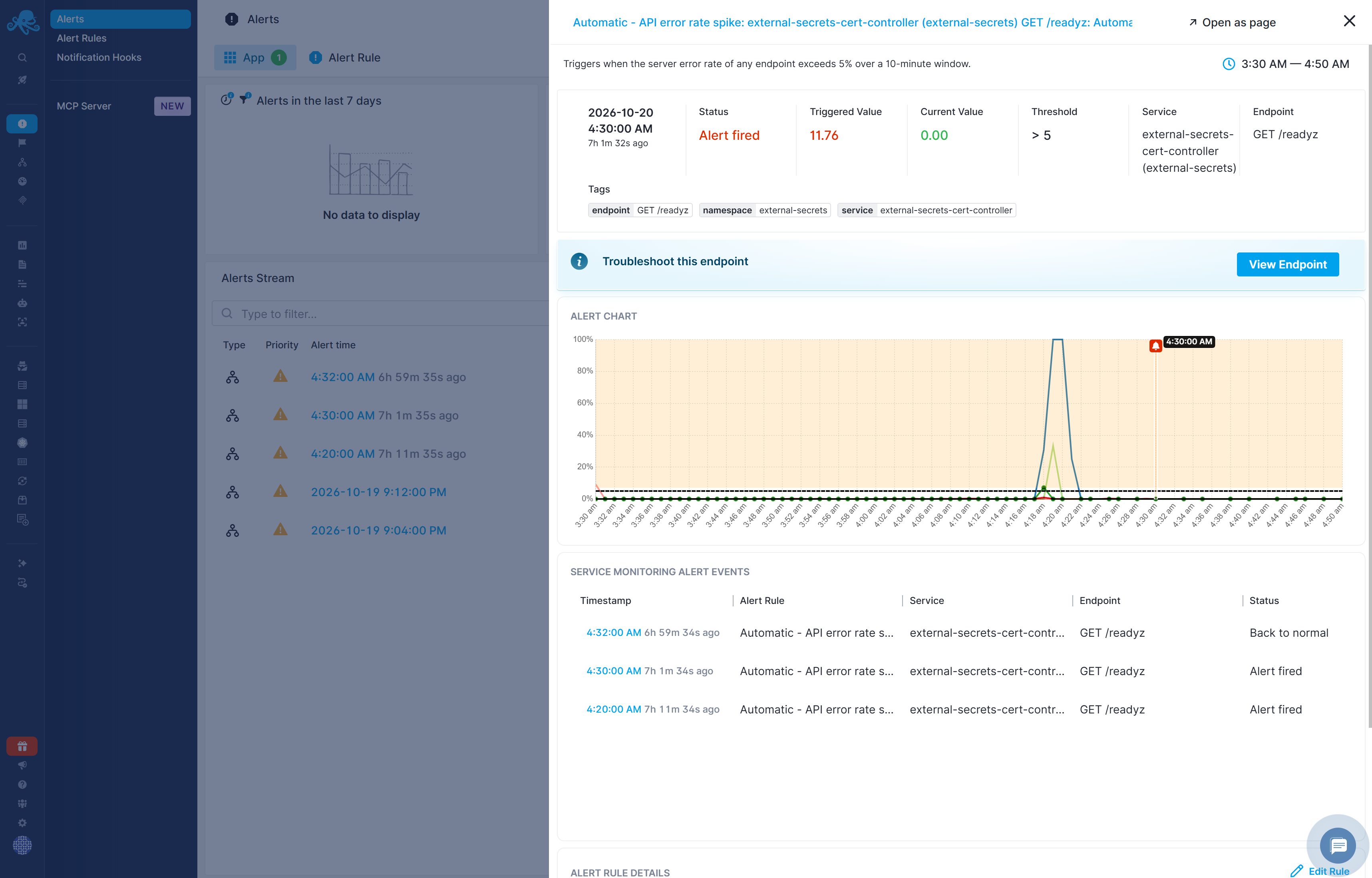
Task: Click the info icon beside Troubleshoot this endpoint
Action: [x=579, y=261]
